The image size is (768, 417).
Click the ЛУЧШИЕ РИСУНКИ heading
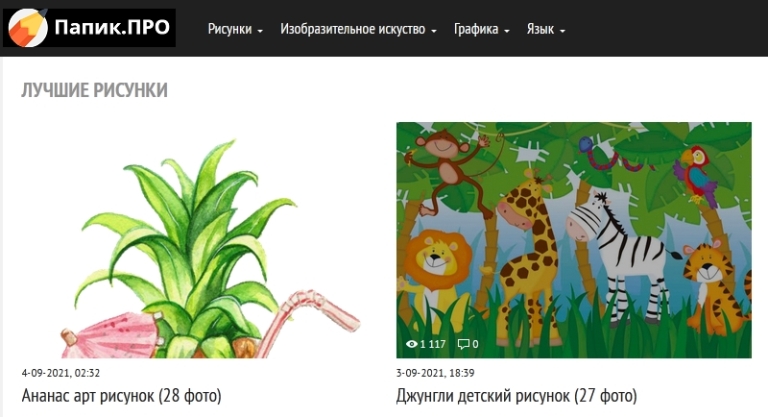[x=94, y=91]
